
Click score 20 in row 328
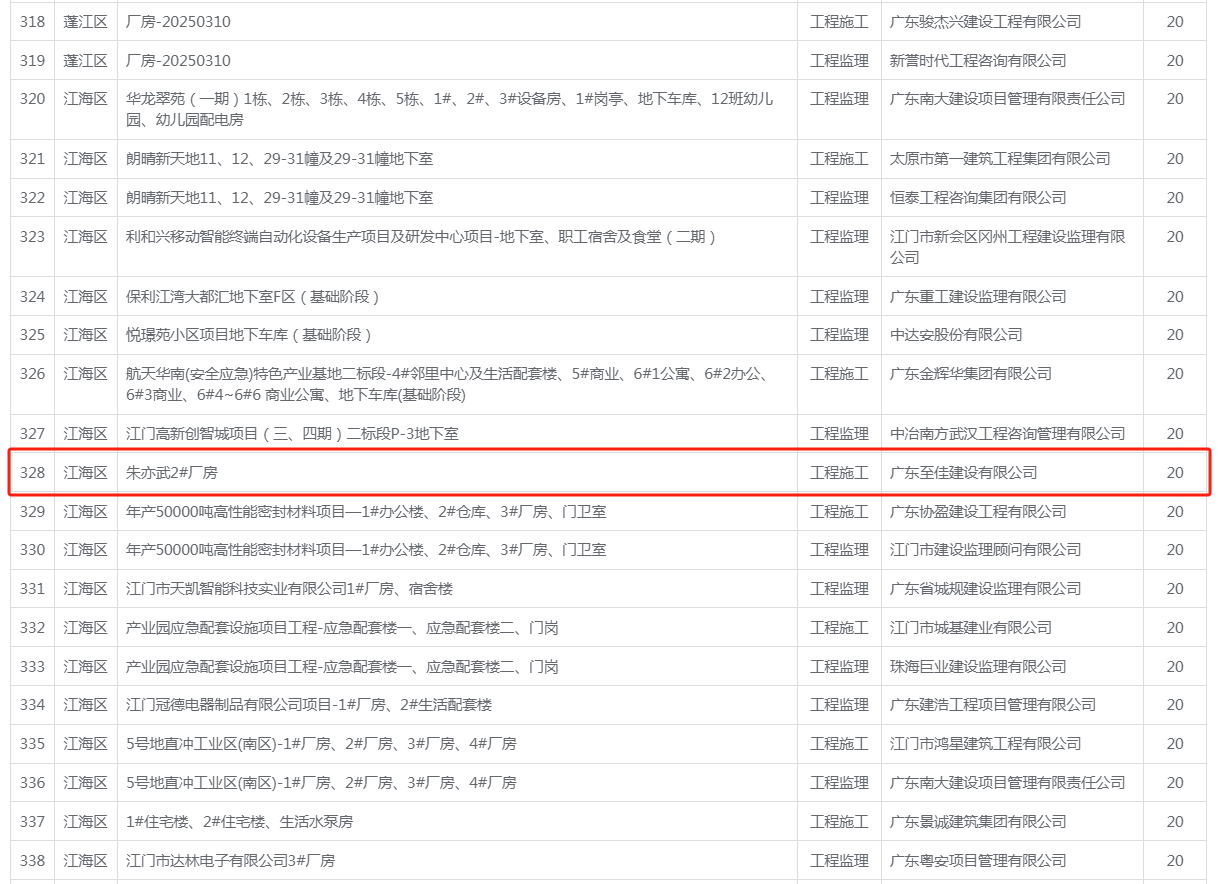point(1174,472)
